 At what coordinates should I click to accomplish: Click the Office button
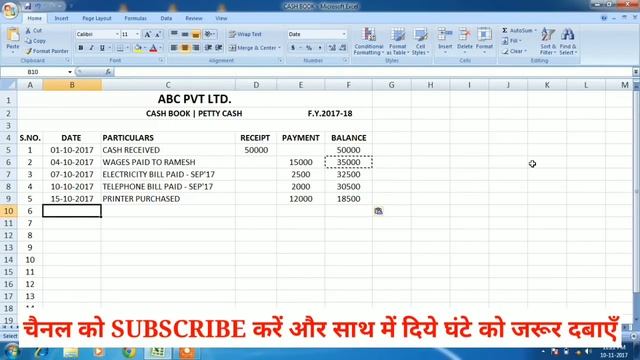(x=9, y=10)
